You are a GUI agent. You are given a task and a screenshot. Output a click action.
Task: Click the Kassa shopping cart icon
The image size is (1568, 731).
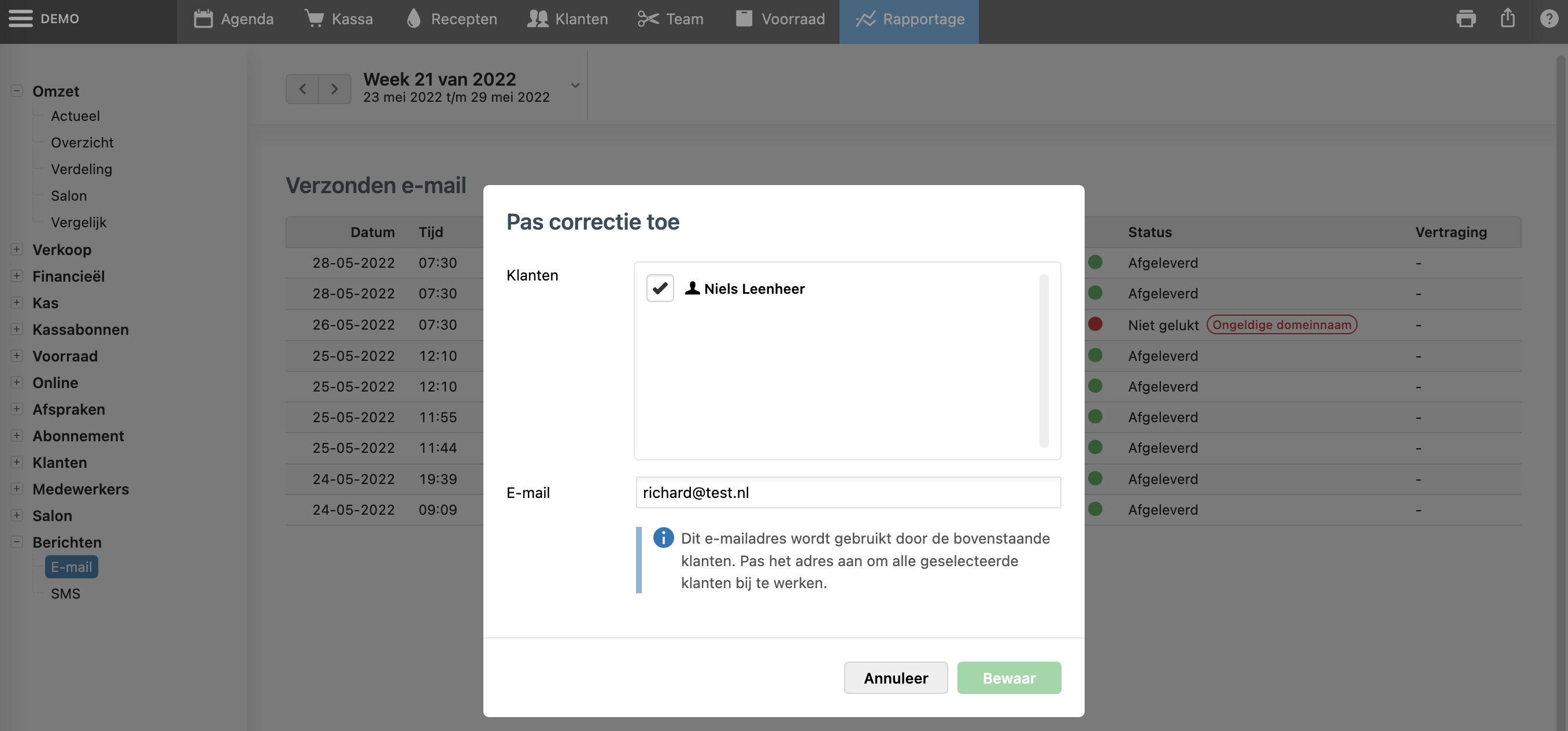tap(314, 19)
